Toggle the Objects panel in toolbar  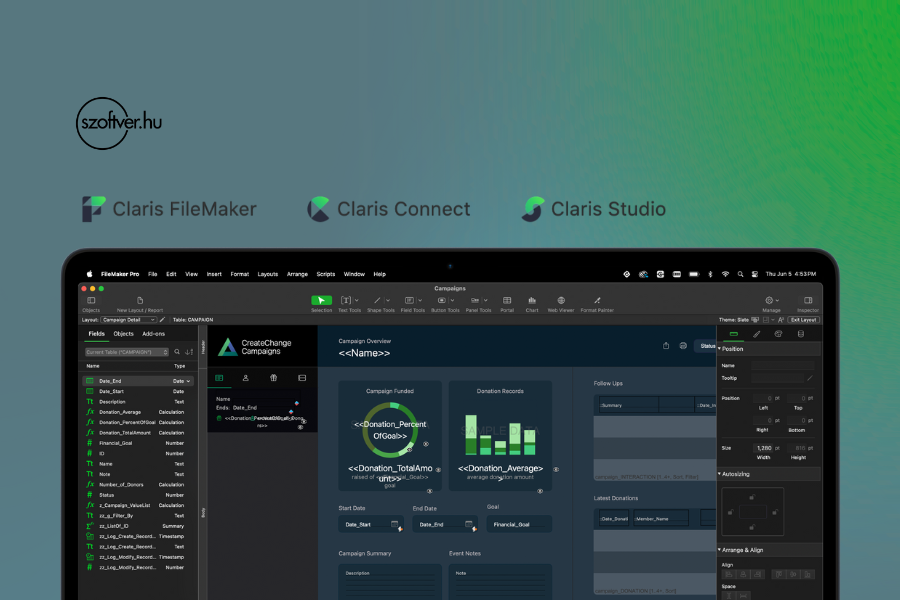click(91, 300)
